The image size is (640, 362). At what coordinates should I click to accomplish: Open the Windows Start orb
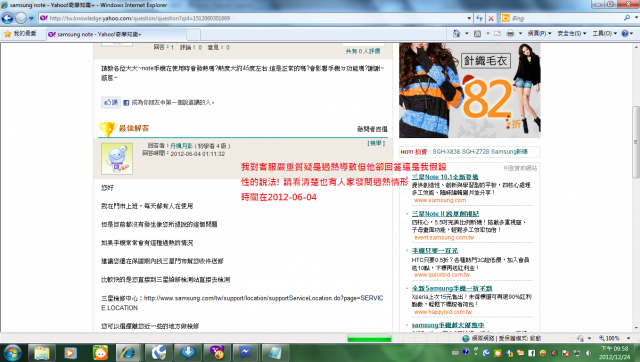coord(12,353)
